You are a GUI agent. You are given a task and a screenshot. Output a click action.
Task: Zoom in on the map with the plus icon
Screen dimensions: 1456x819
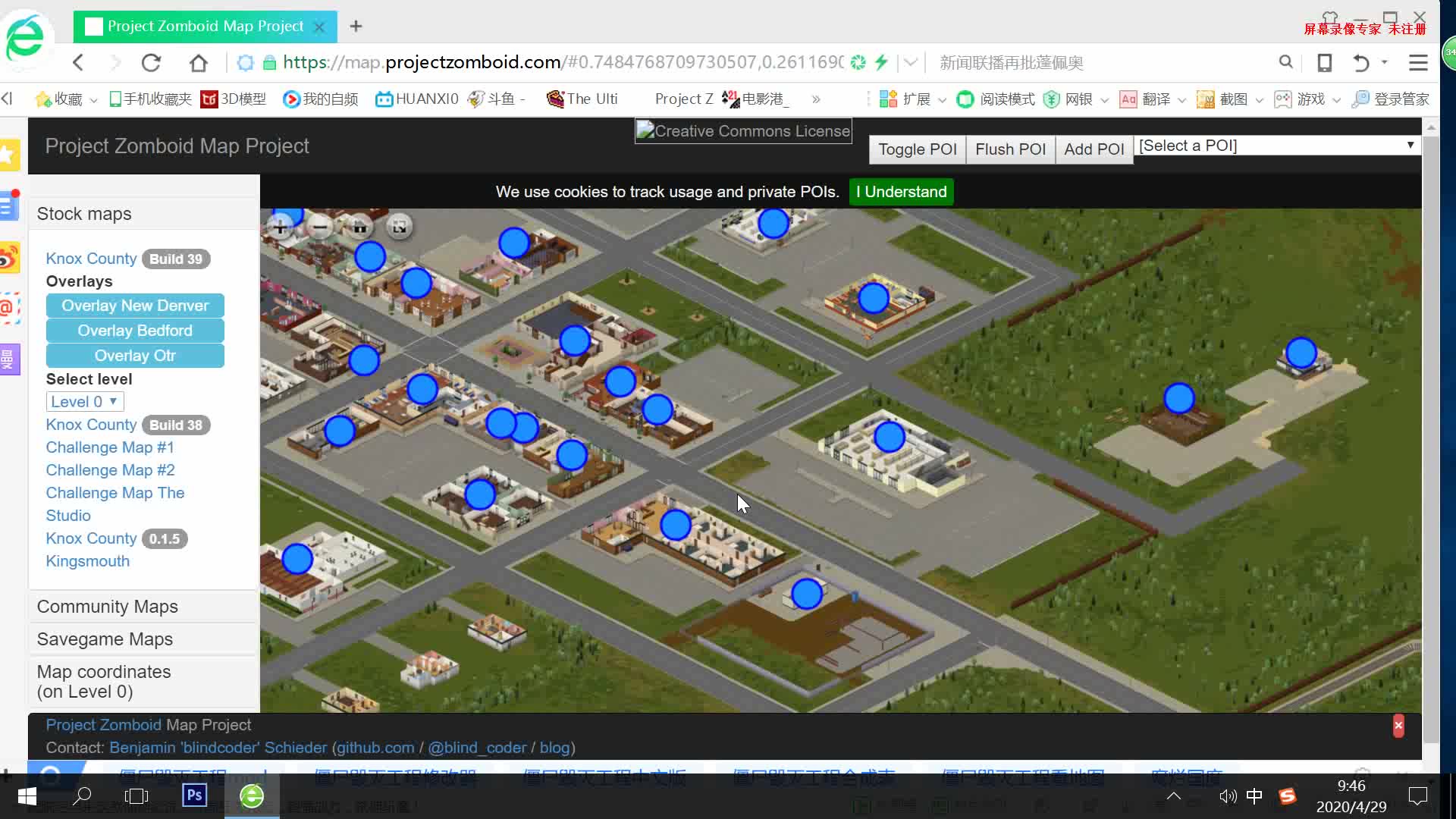280,226
